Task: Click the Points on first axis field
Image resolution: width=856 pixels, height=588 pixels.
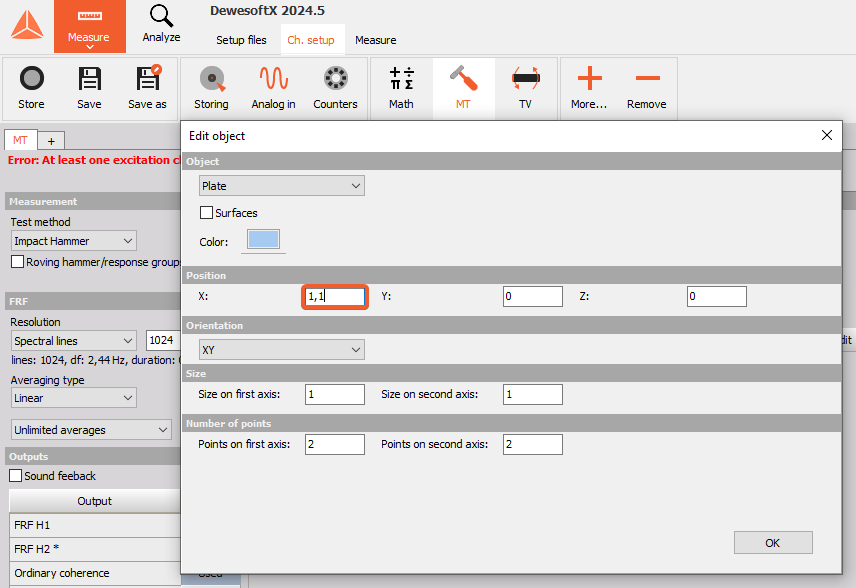Action: point(335,444)
